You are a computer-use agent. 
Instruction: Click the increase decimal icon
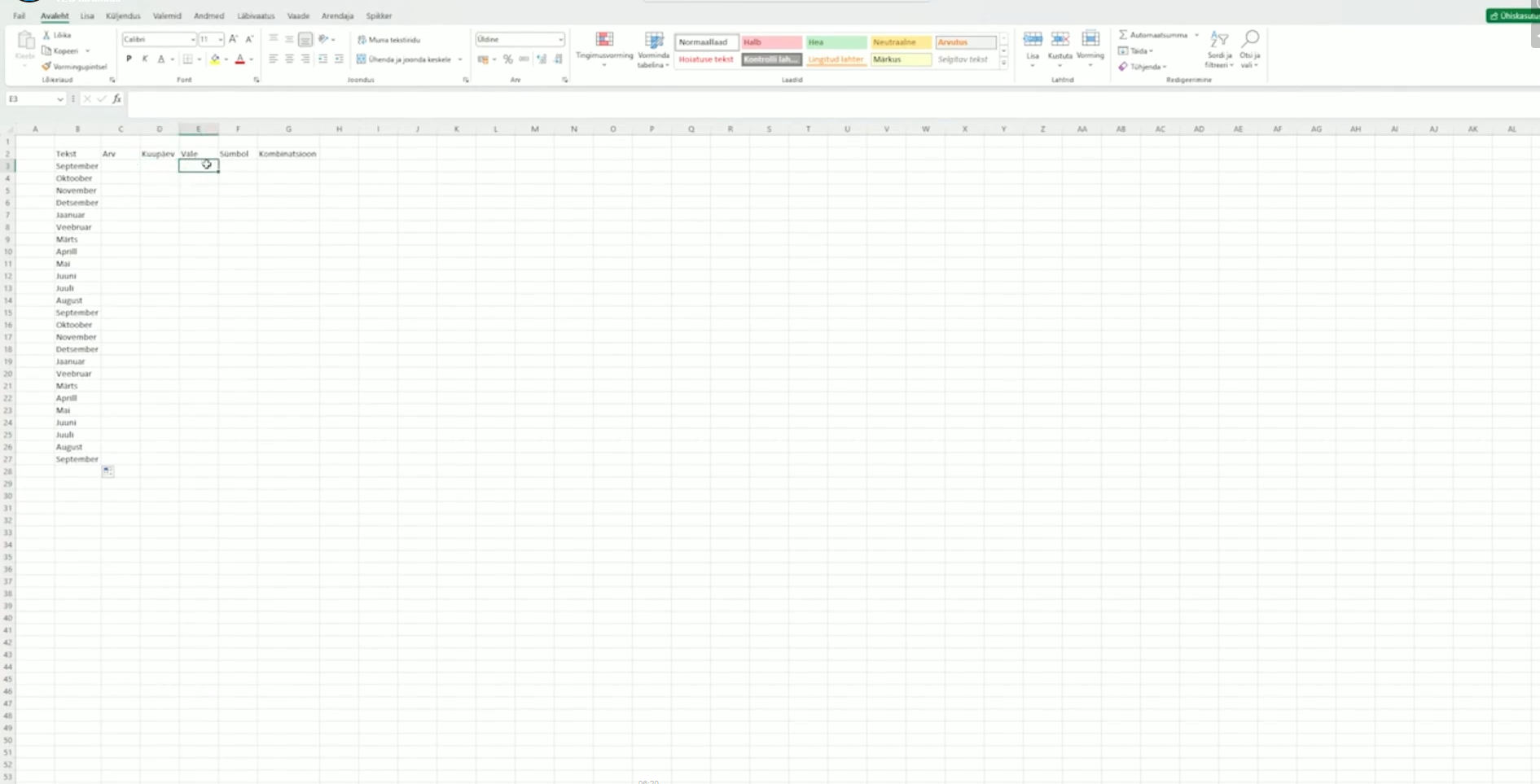[542, 59]
